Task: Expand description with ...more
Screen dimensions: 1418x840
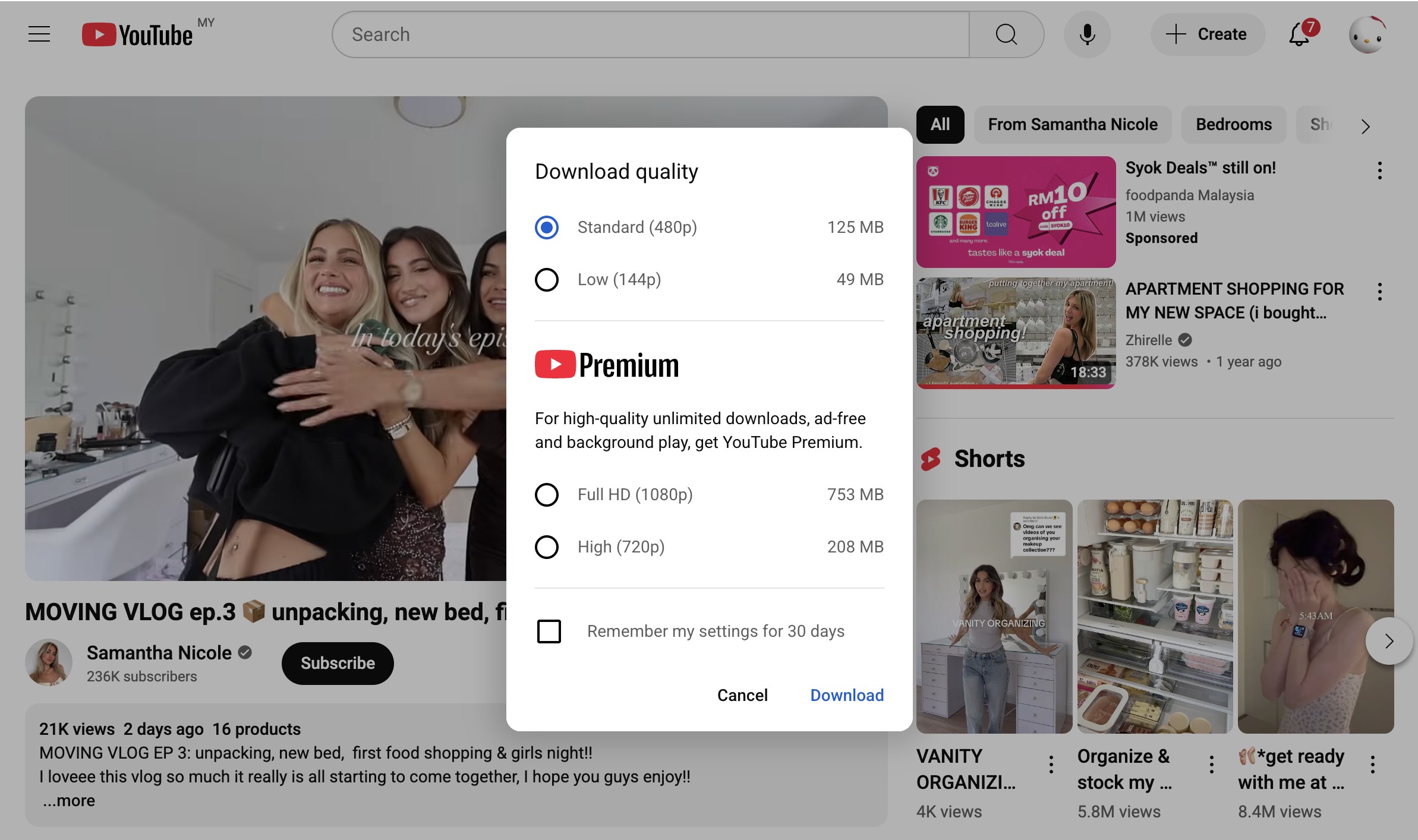Action: (x=69, y=800)
